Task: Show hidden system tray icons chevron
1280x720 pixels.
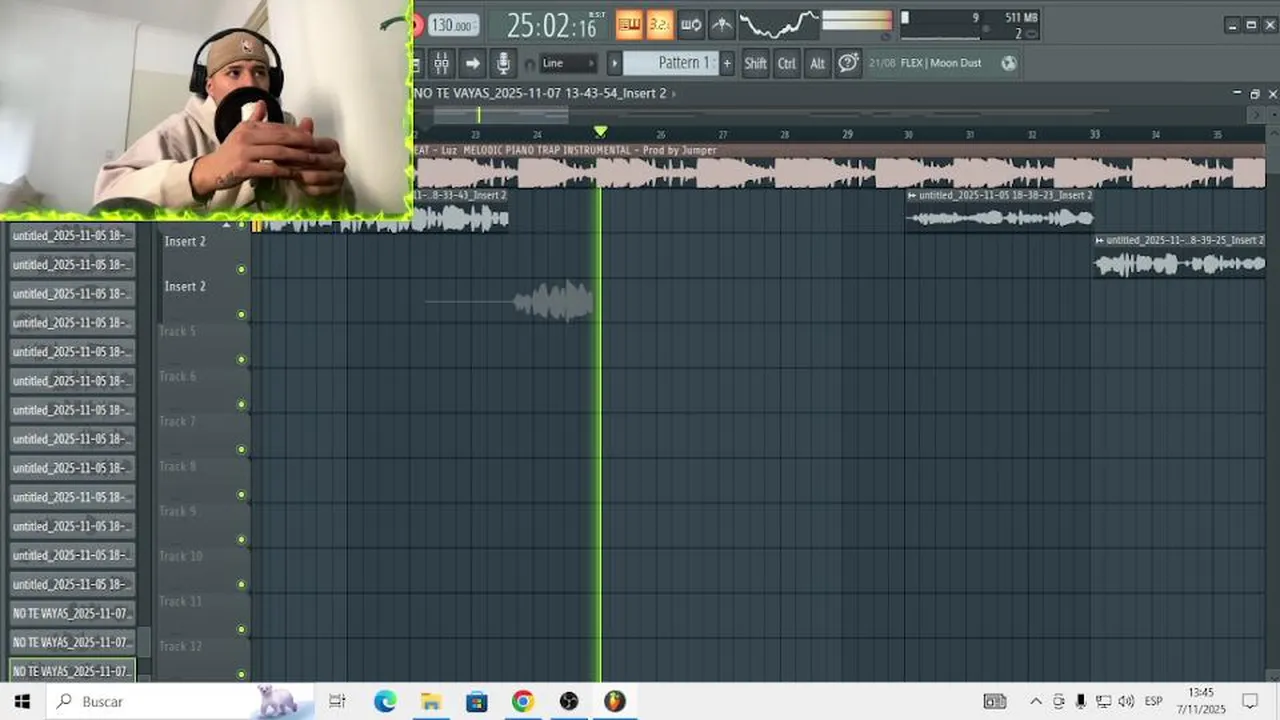Action: (1036, 702)
